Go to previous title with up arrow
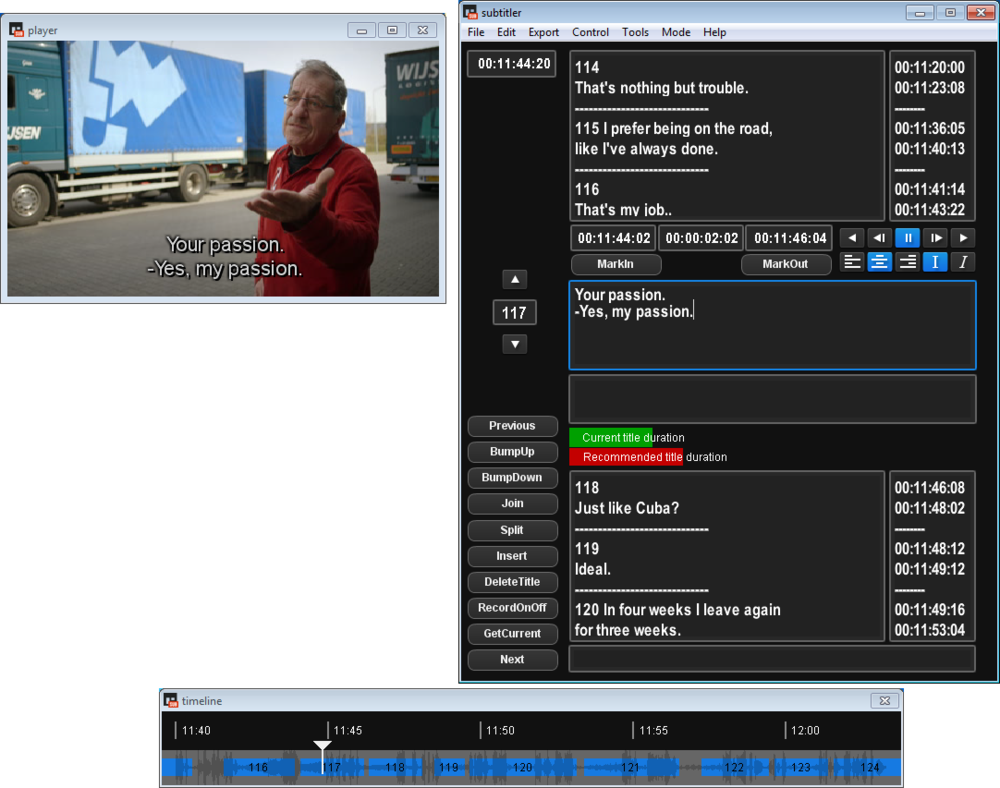 click(x=514, y=280)
